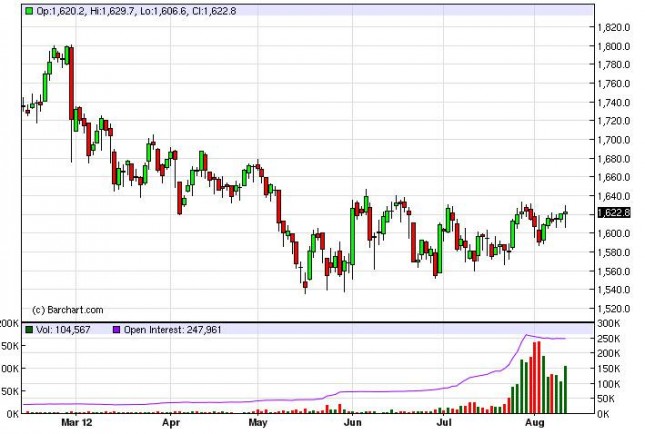Image resolution: width=645 pixels, height=434 pixels.
Task: Click the last green volume bar
Action: tap(566, 390)
